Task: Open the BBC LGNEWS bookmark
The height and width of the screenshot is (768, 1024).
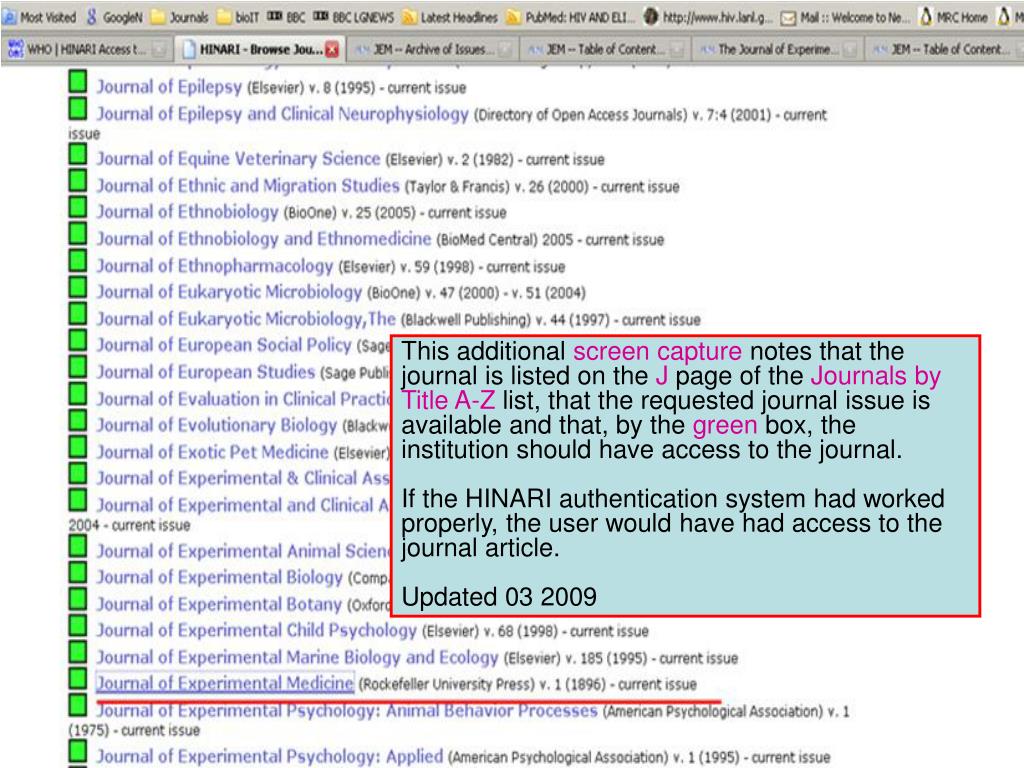Action: [353, 17]
